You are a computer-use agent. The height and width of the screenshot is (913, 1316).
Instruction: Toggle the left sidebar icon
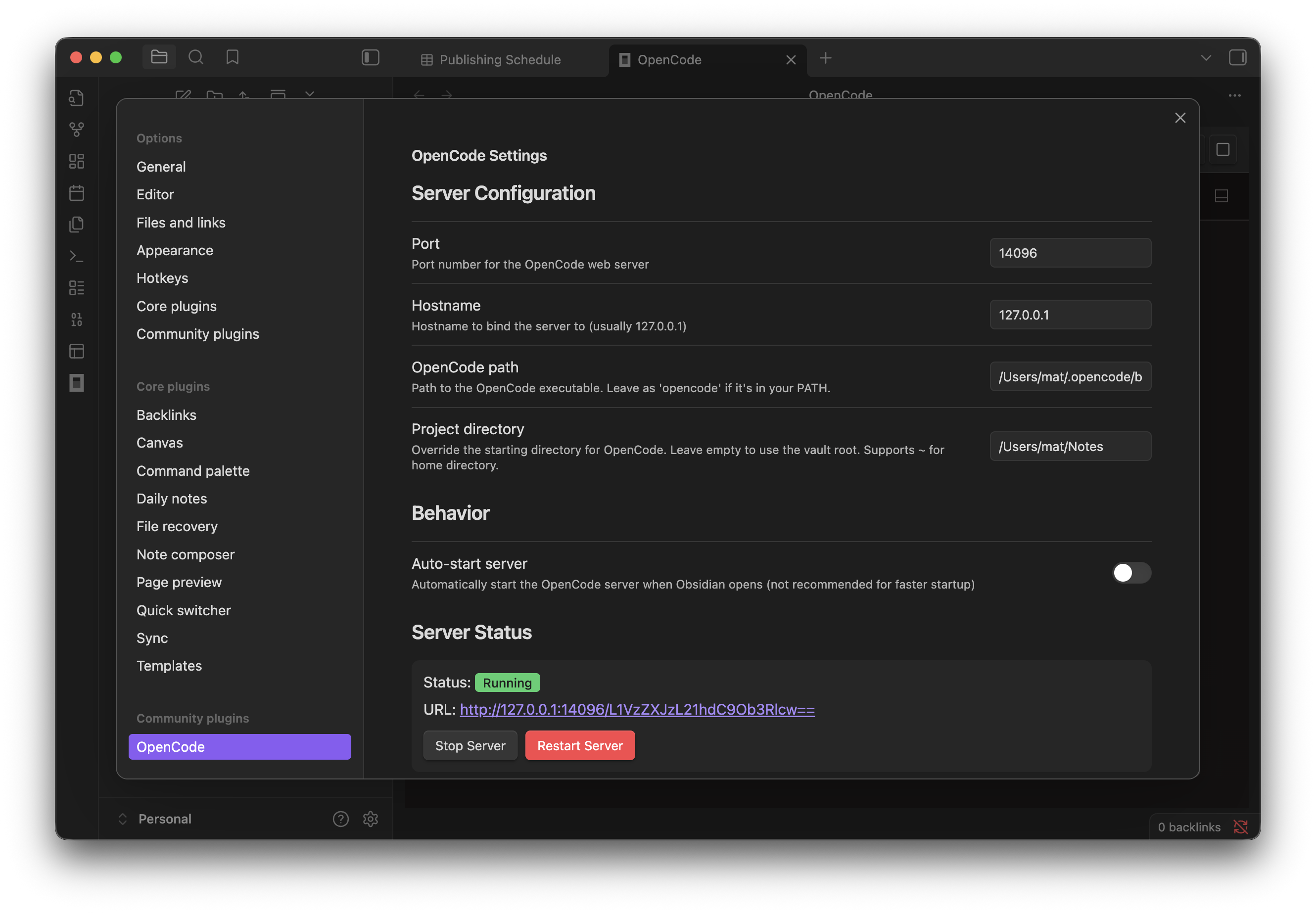[370, 58]
